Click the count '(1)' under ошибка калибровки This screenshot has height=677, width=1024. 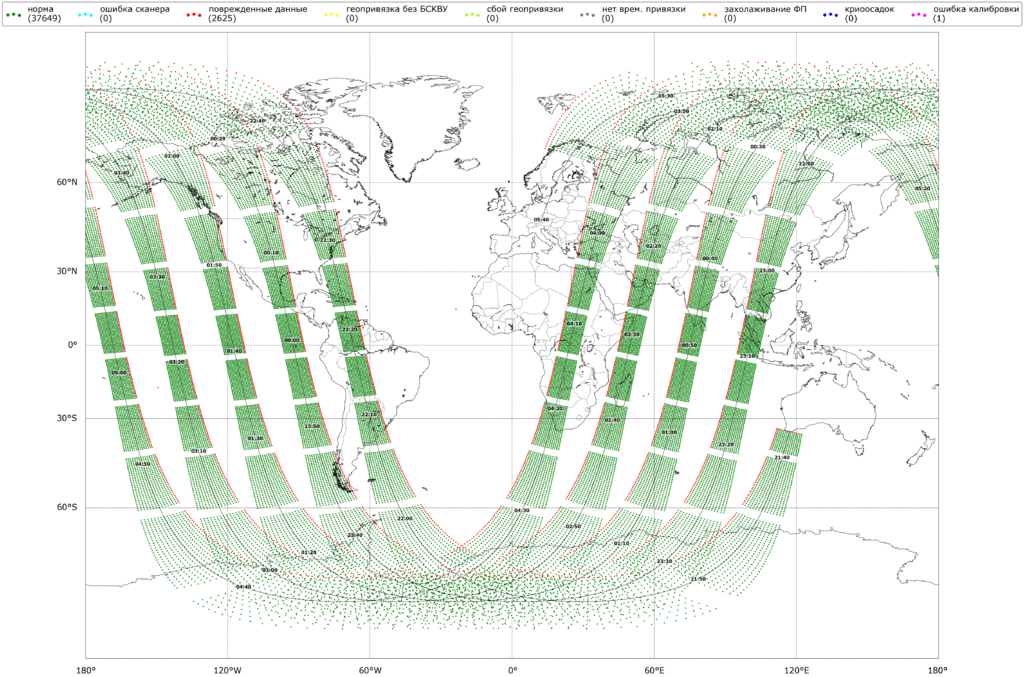tap(939, 19)
